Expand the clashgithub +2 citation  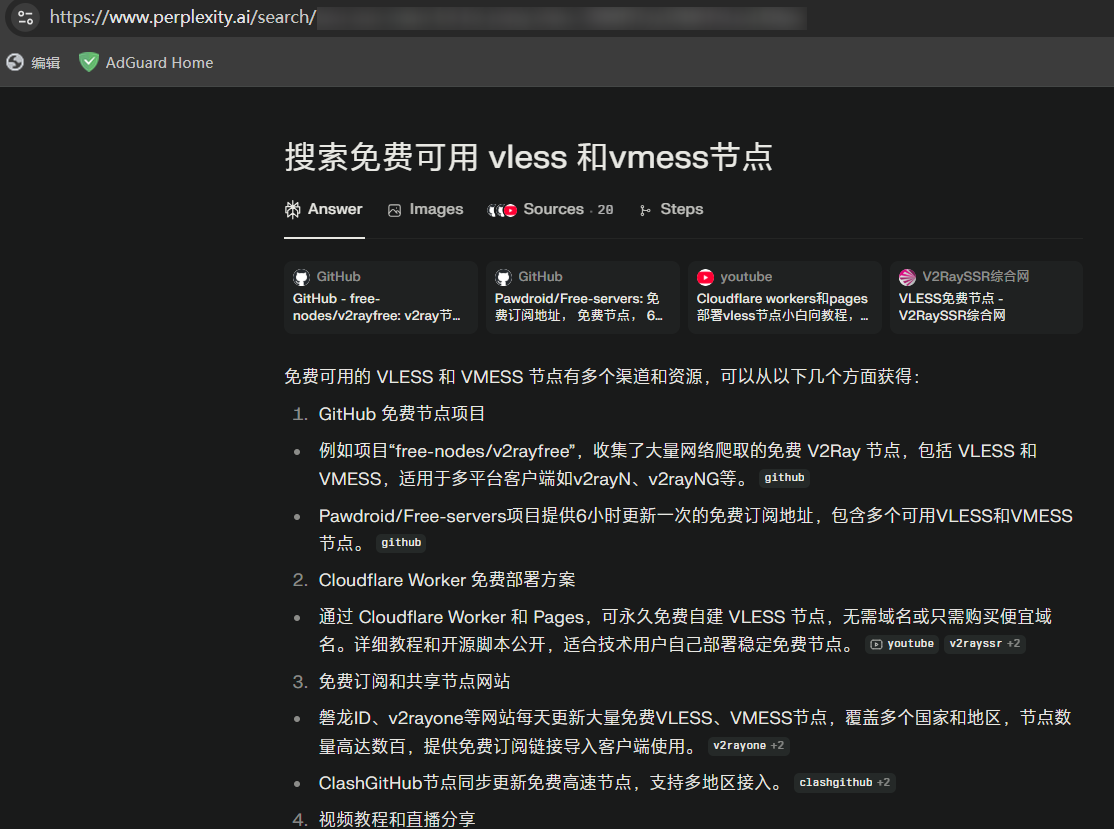point(844,783)
